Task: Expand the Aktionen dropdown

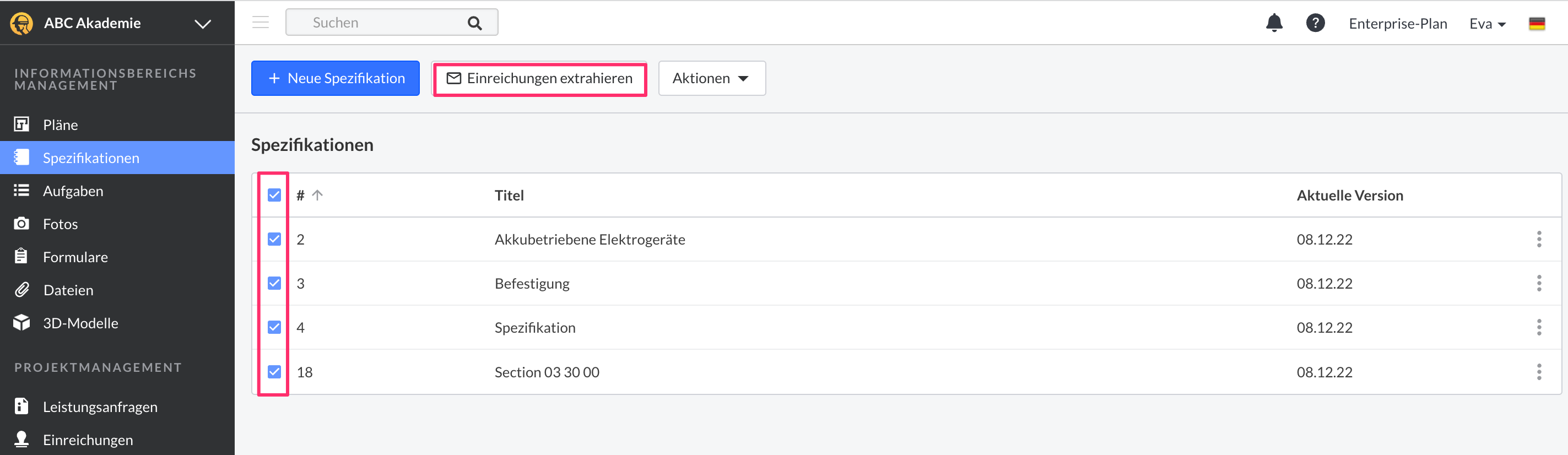Action: coord(711,78)
